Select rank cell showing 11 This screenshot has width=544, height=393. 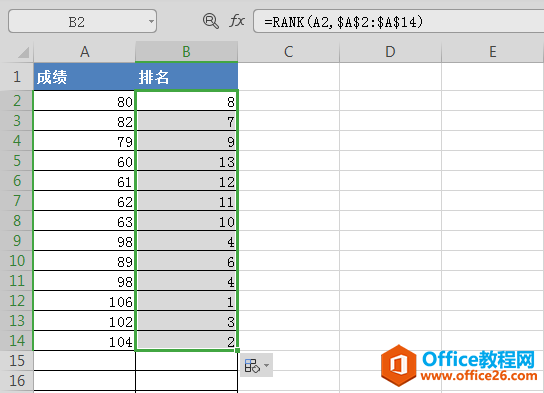pos(186,201)
